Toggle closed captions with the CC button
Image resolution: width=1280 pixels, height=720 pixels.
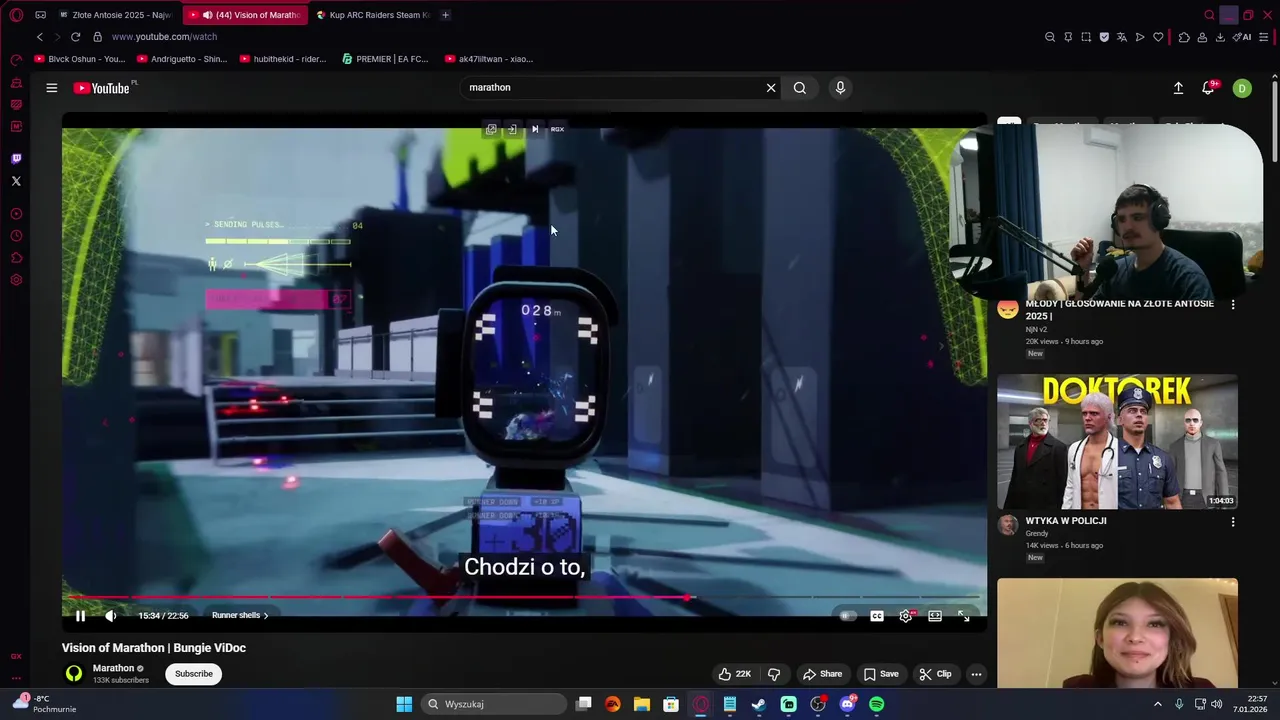click(x=877, y=616)
